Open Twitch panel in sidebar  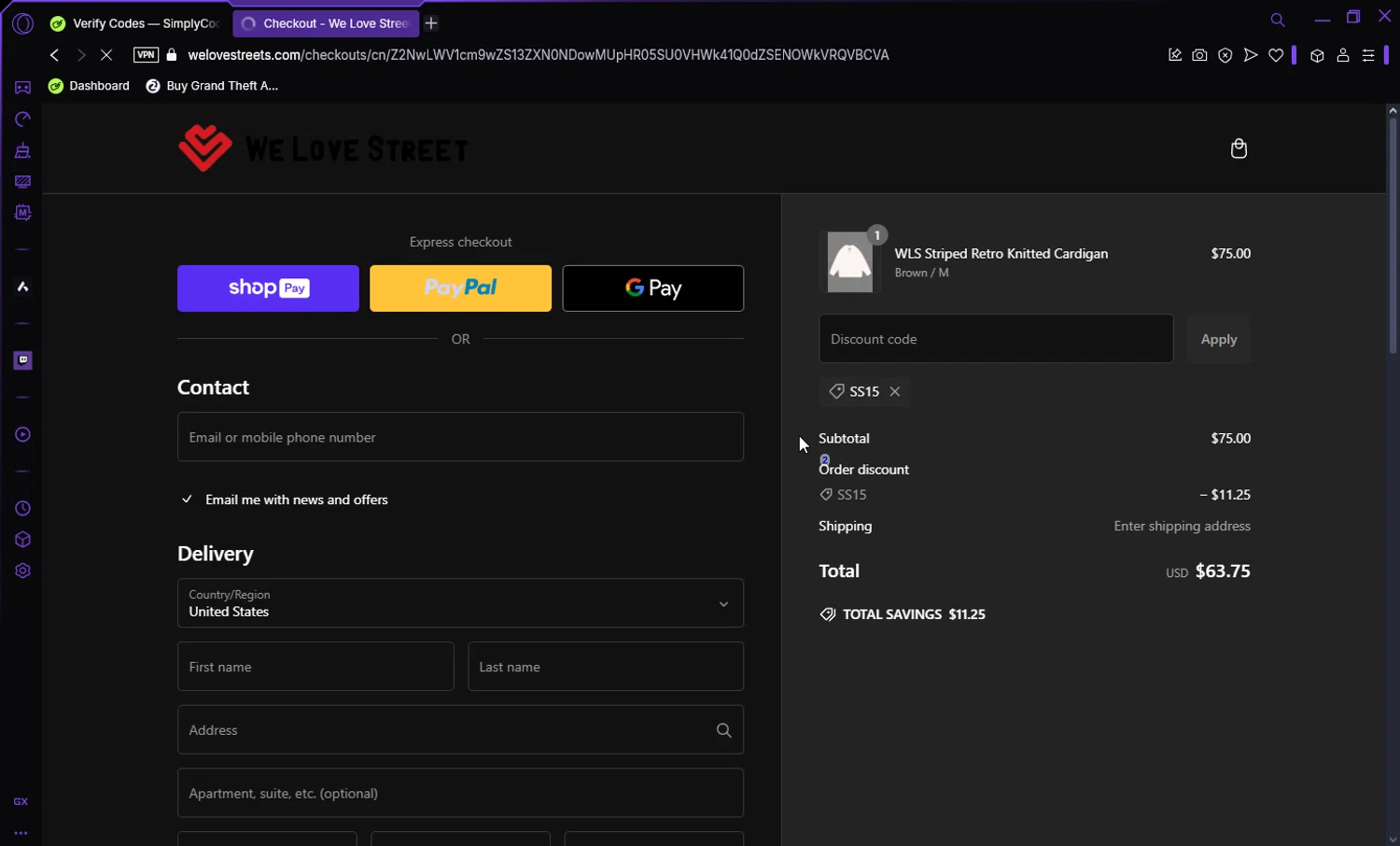[22, 360]
